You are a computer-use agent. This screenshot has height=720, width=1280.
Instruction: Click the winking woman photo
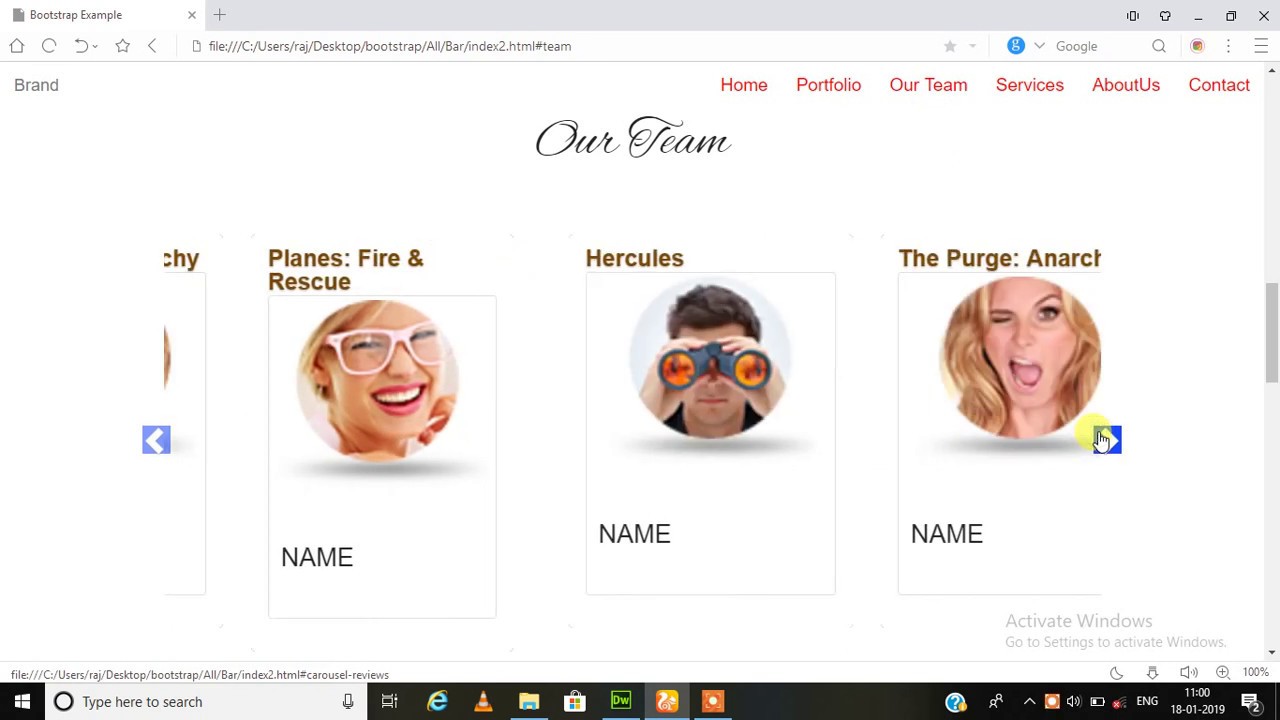pos(1020,358)
